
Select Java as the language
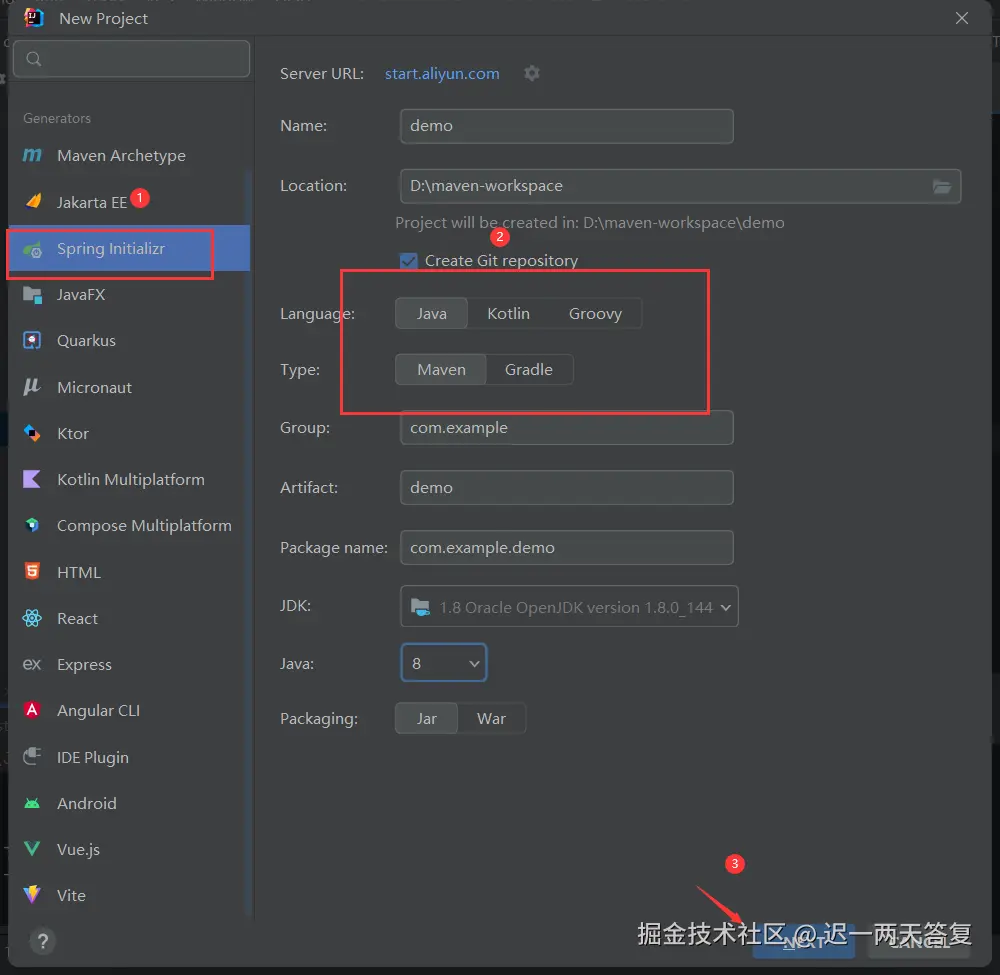coord(432,313)
